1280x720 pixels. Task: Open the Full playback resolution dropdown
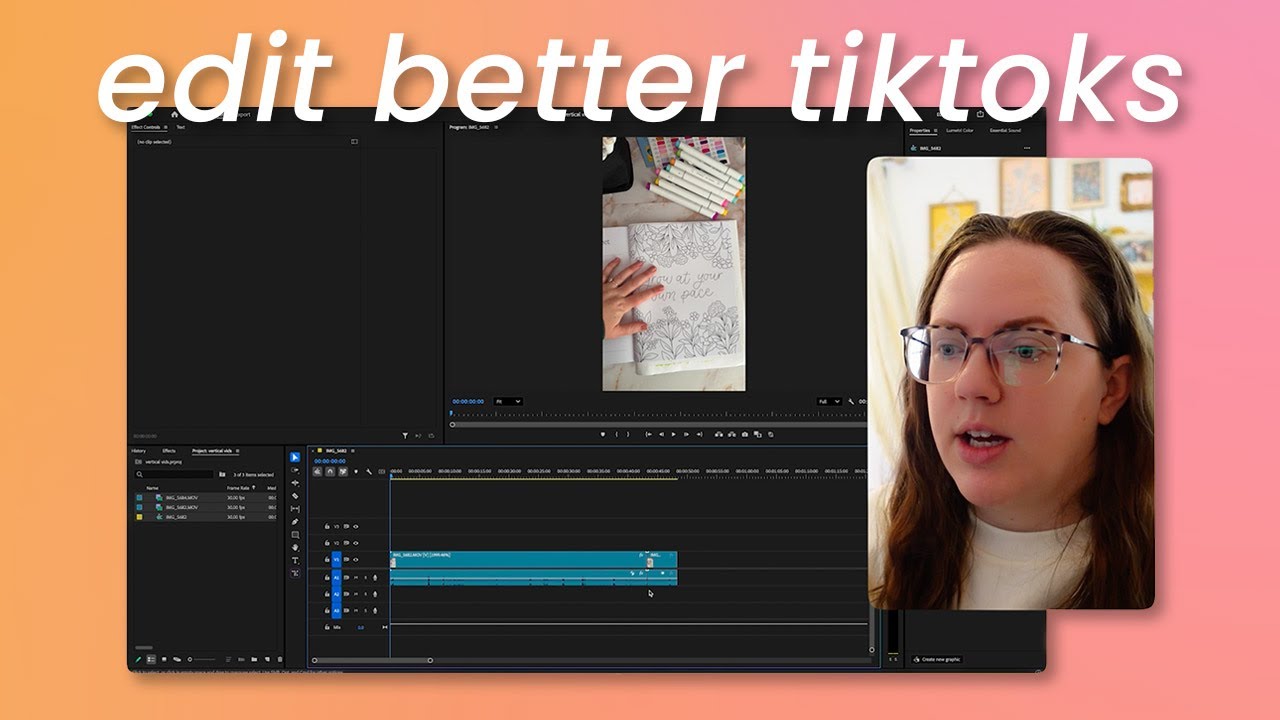point(829,401)
